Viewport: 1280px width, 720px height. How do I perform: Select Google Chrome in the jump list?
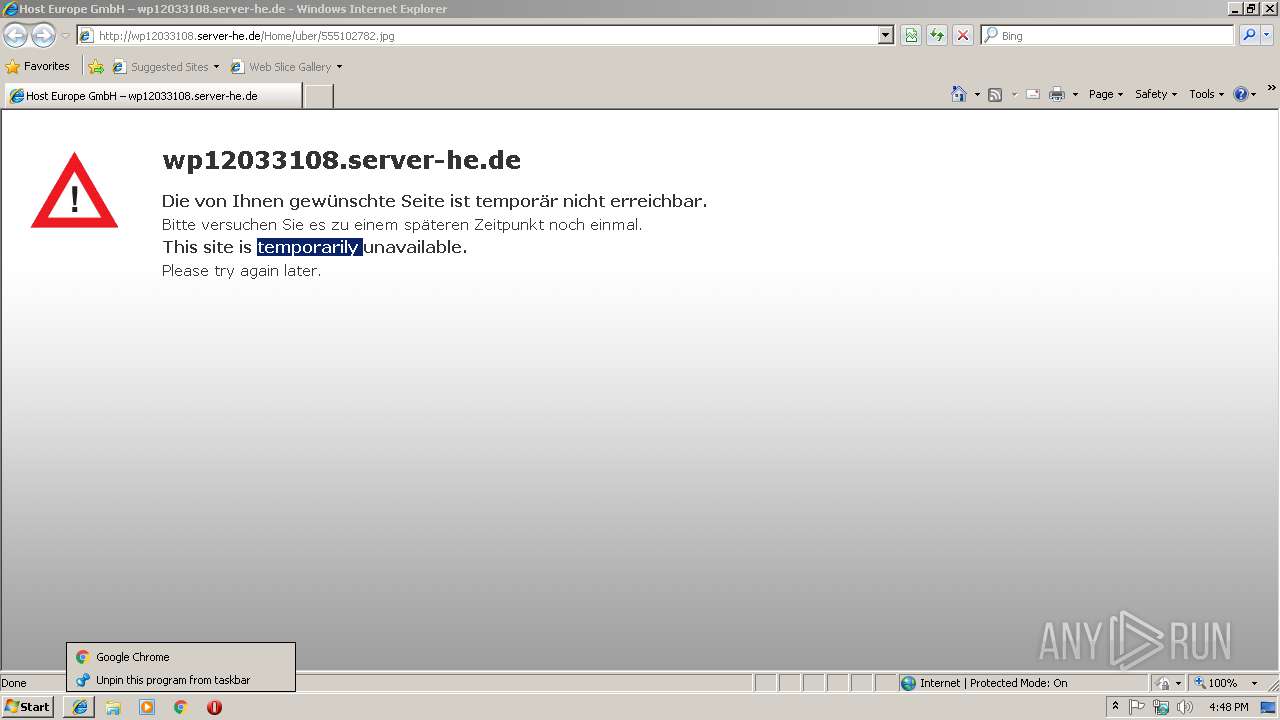(x=181, y=657)
